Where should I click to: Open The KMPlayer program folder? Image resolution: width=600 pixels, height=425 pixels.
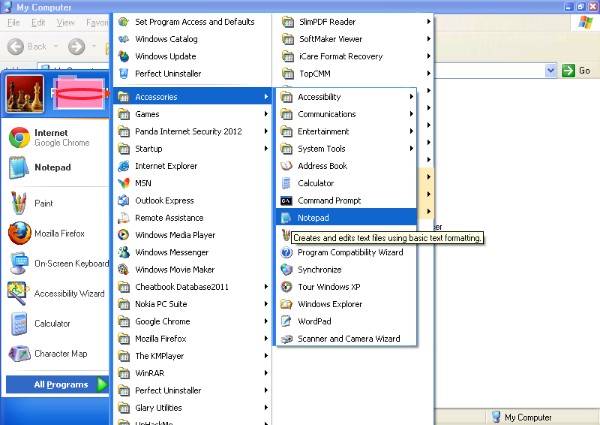tap(193, 356)
